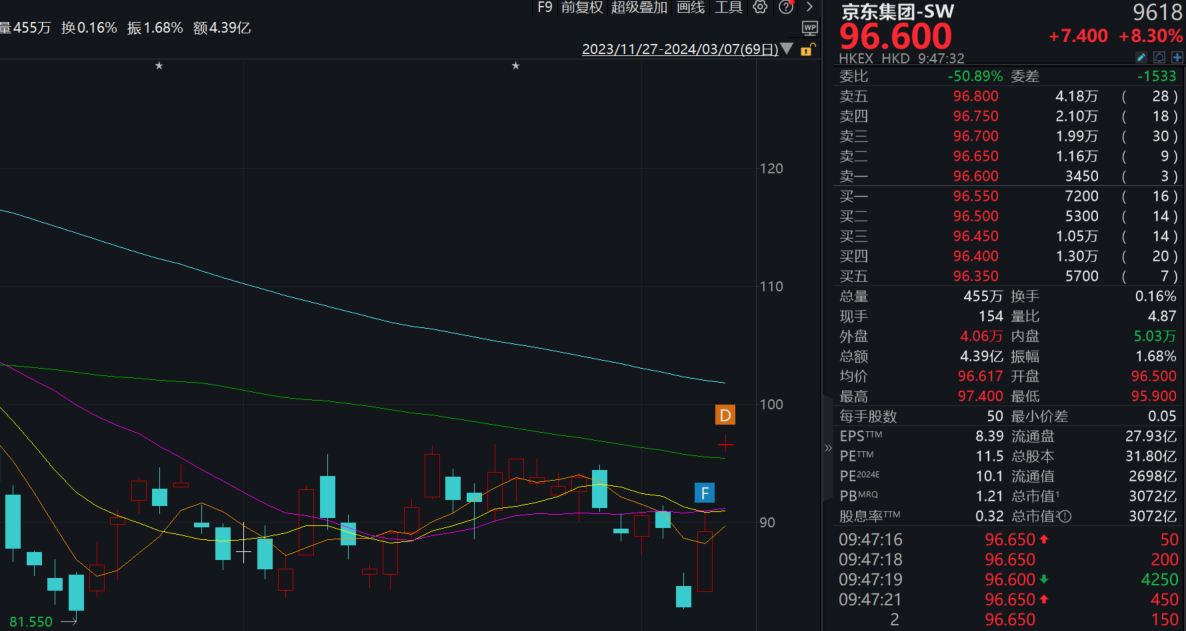Click the info icon beside second 总市值

click(1065, 517)
